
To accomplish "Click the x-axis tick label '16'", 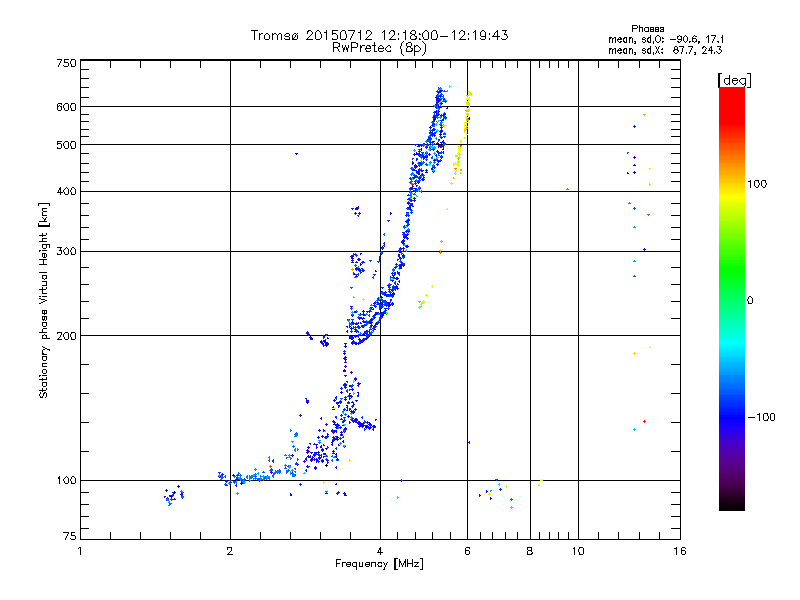I will (x=680, y=551).
